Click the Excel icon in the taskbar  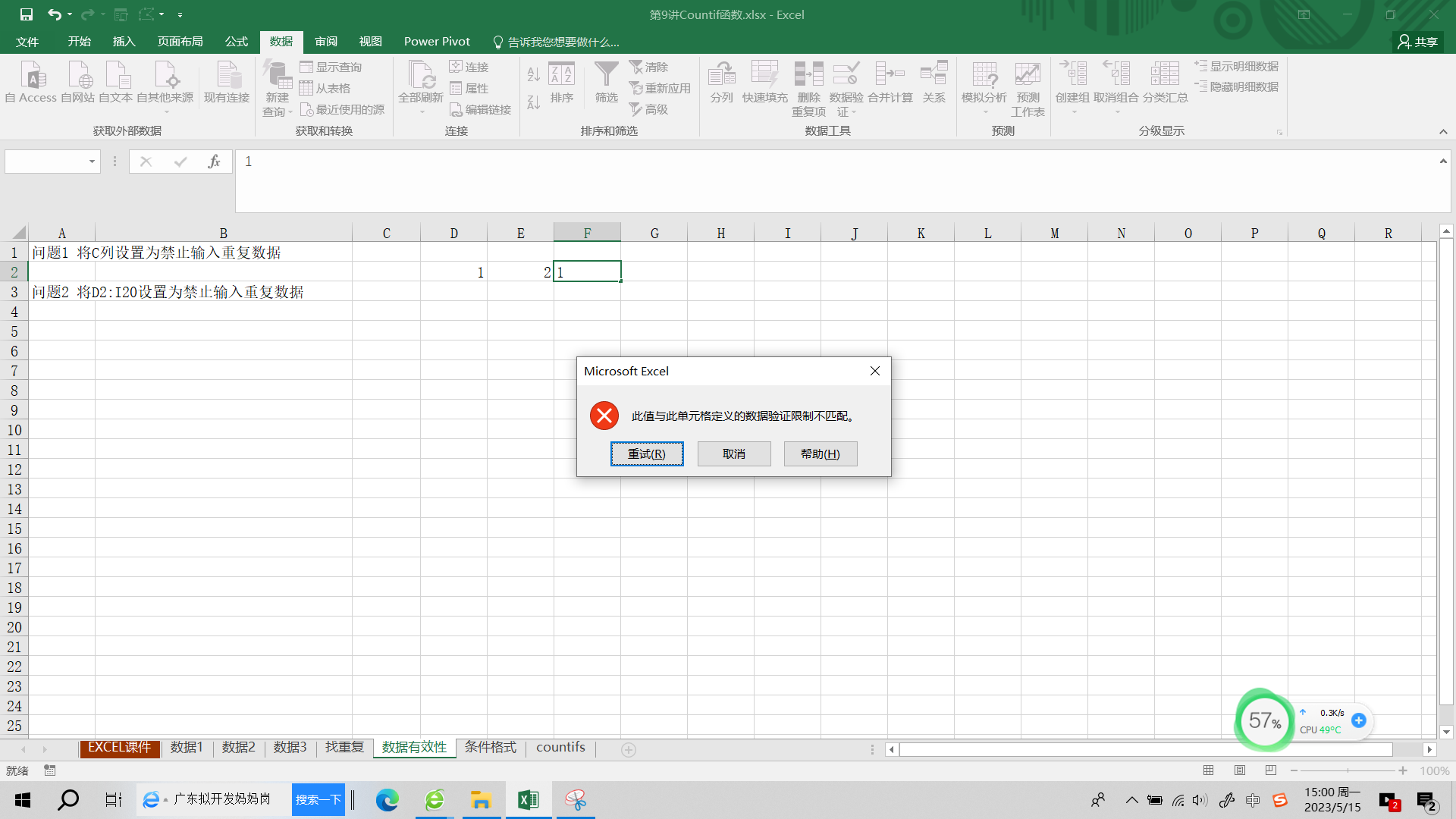pyautogui.click(x=528, y=800)
